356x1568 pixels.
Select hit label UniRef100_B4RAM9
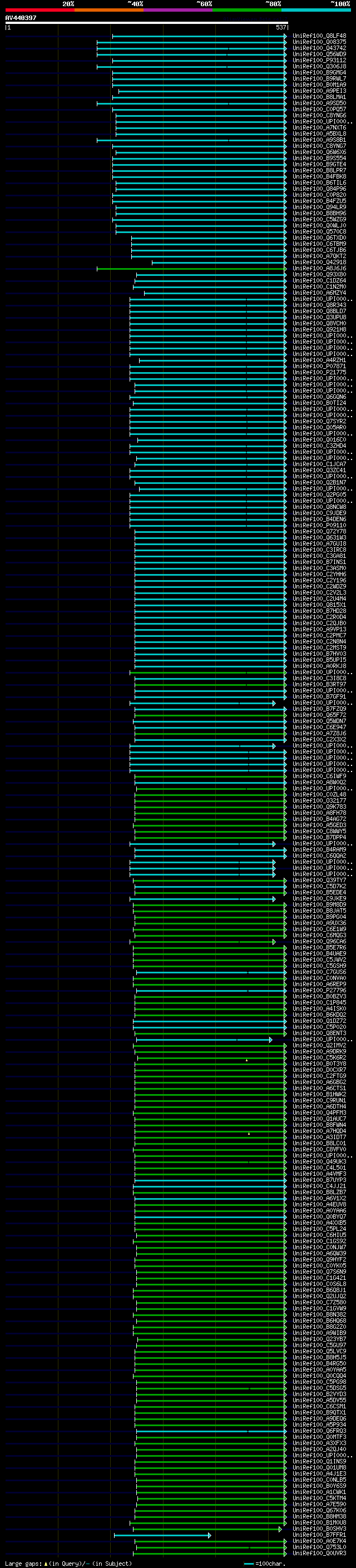coord(319,850)
